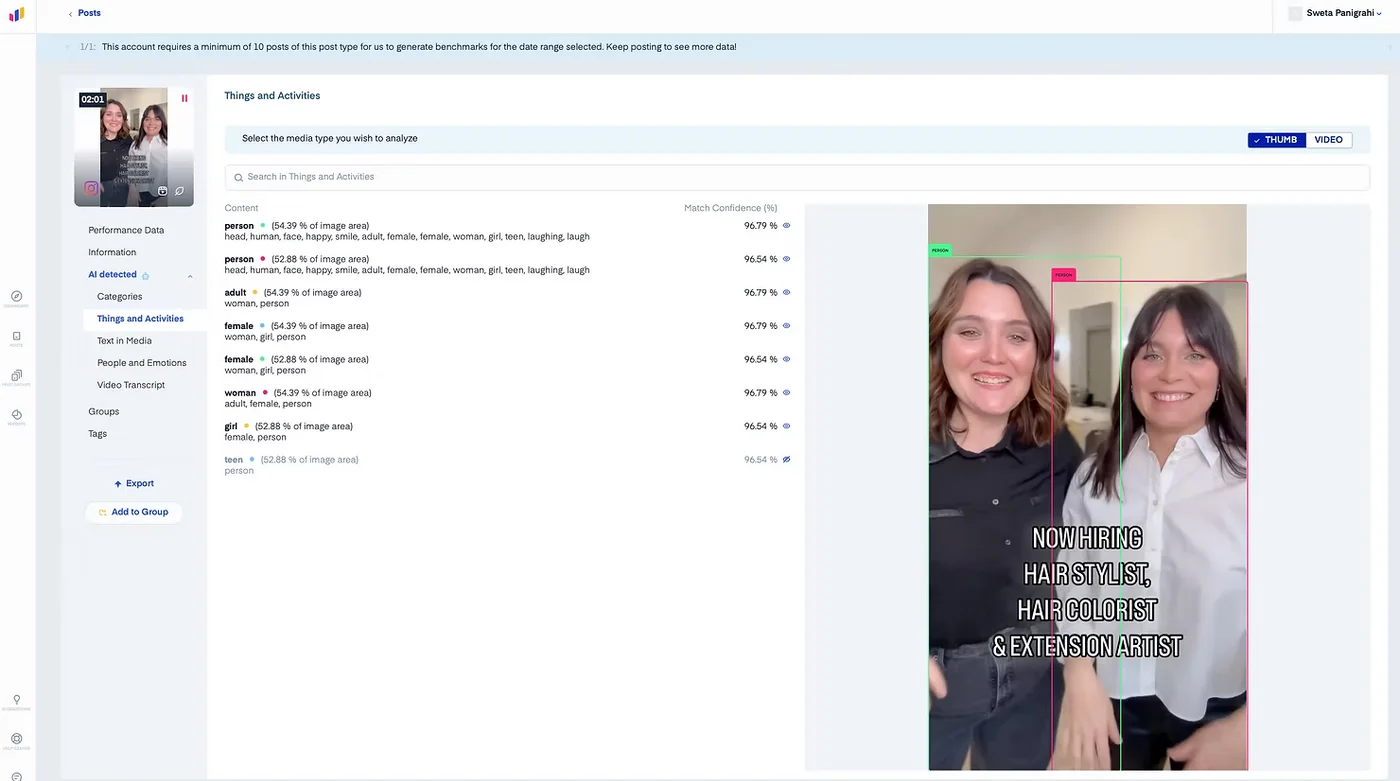Select Things and Activities menu item
The height and width of the screenshot is (781, 1400).
coord(140,319)
